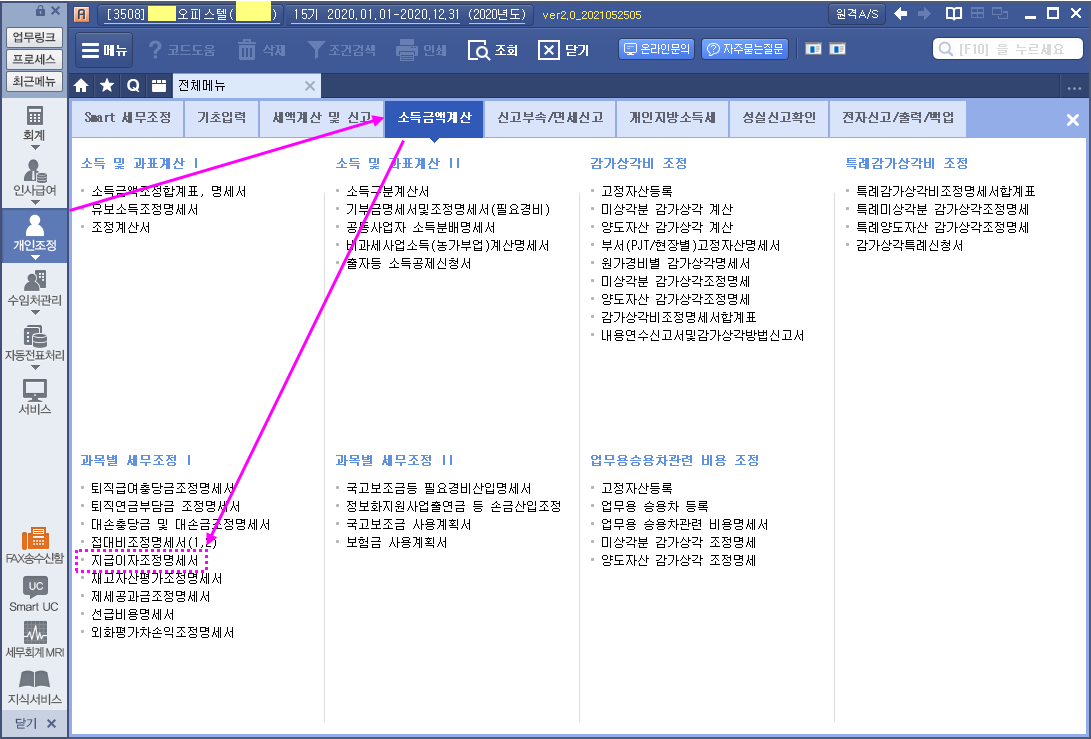Screen dimensions: 1091x739
Task: Click the 닫기 button at sidebar bottom
Action: click(34, 724)
